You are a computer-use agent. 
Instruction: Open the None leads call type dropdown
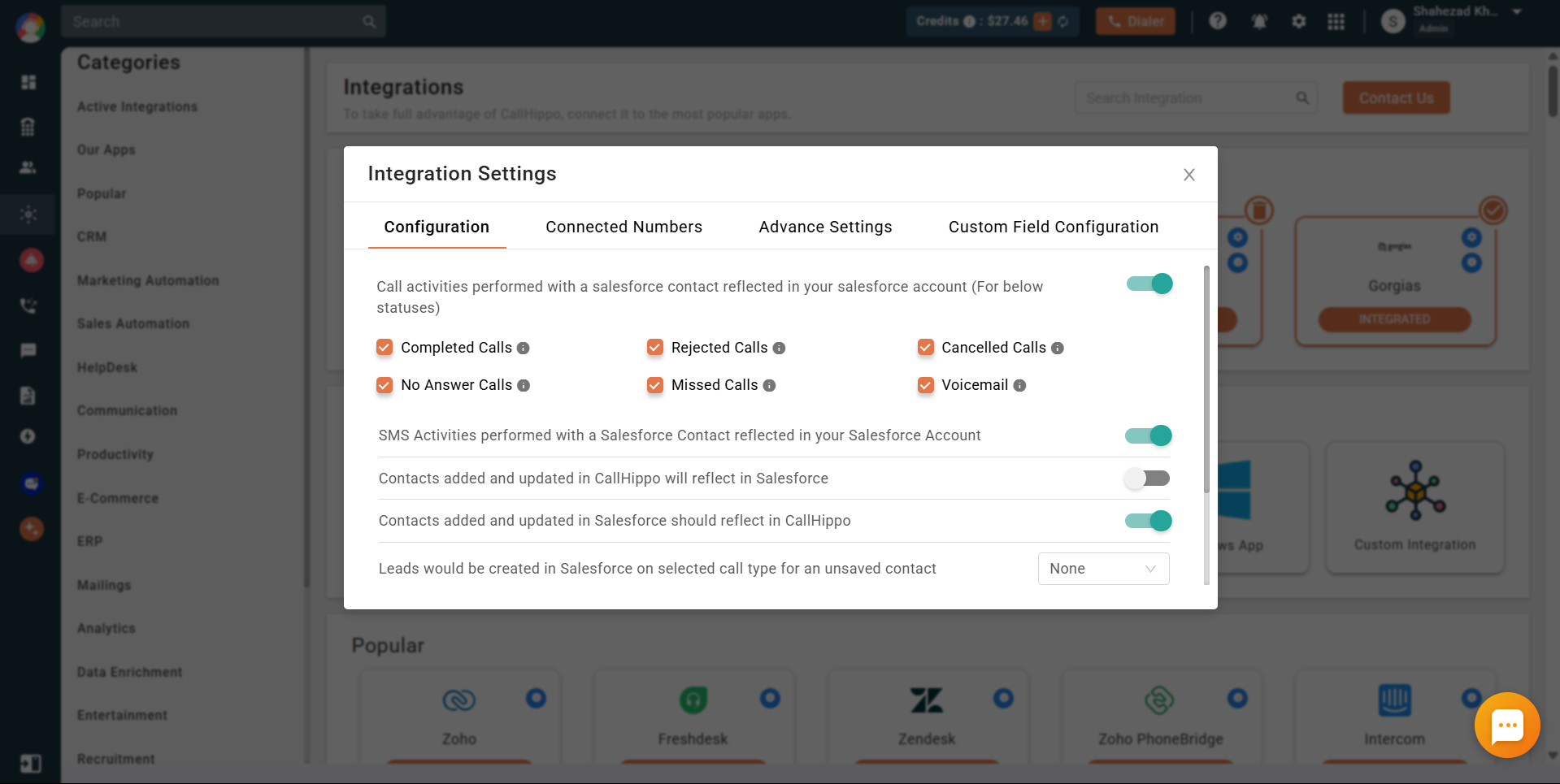click(1103, 569)
